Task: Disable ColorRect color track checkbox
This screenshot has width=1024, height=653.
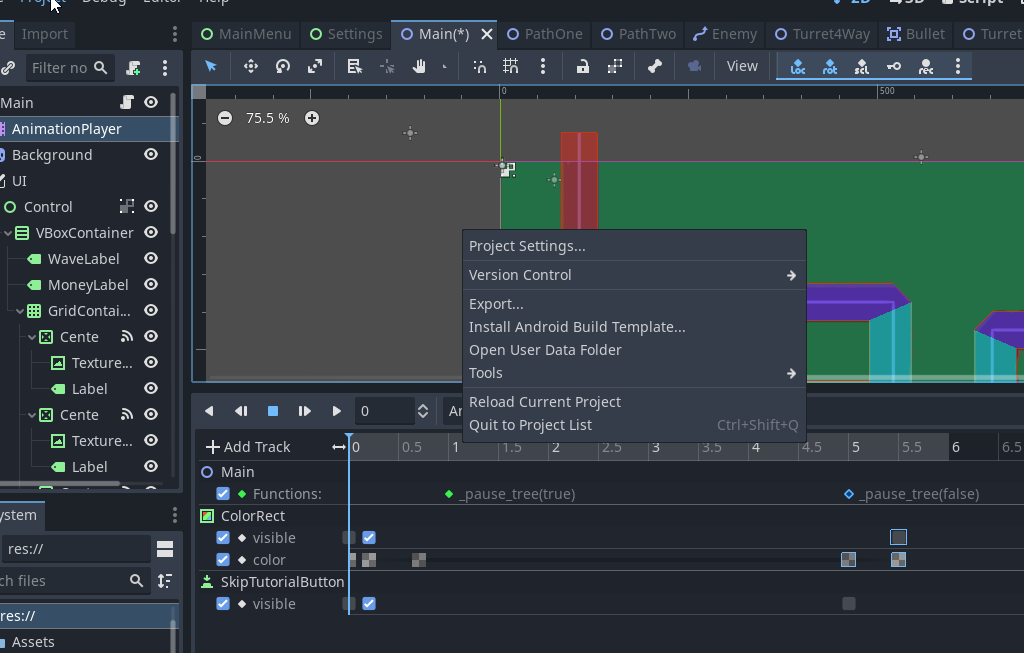Action: pyautogui.click(x=223, y=560)
